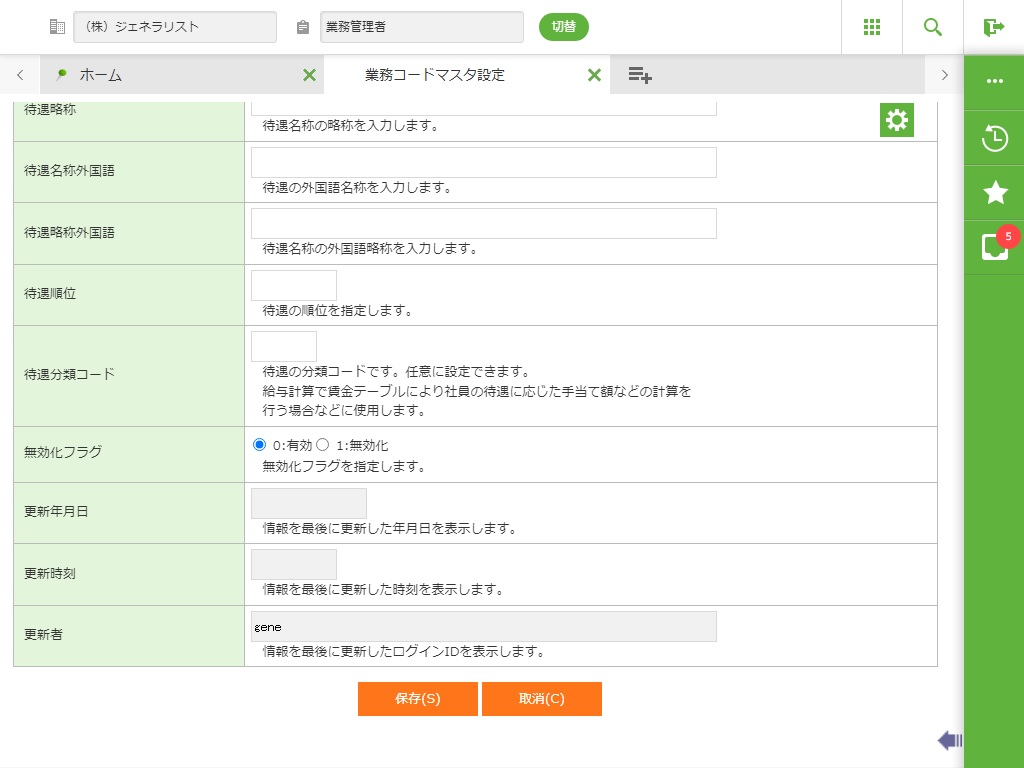
Task: Click the three-dots more icon in sidebar
Action: [995, 82]
